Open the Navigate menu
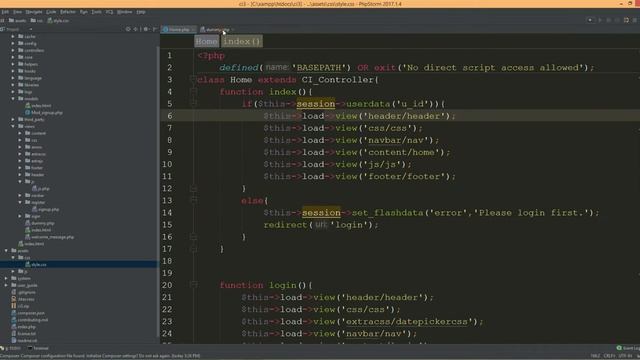 (x=34, y=12)
